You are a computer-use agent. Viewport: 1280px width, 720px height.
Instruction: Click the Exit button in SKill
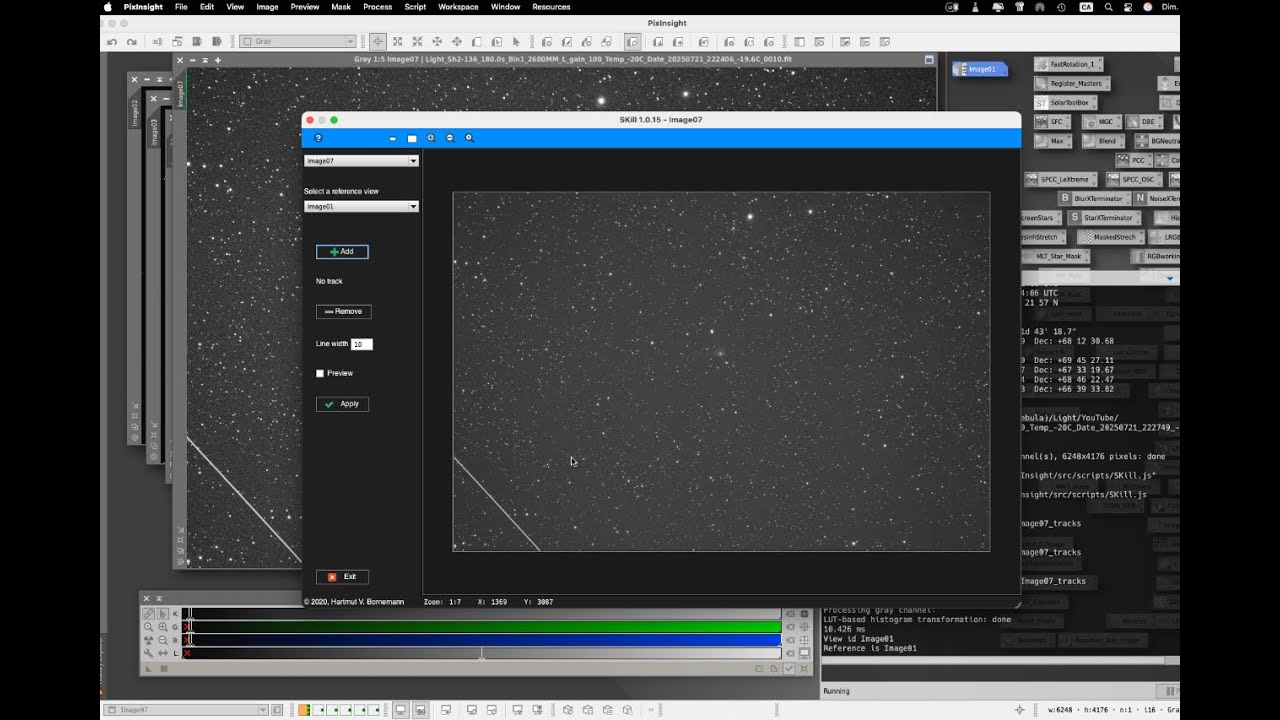342,577
